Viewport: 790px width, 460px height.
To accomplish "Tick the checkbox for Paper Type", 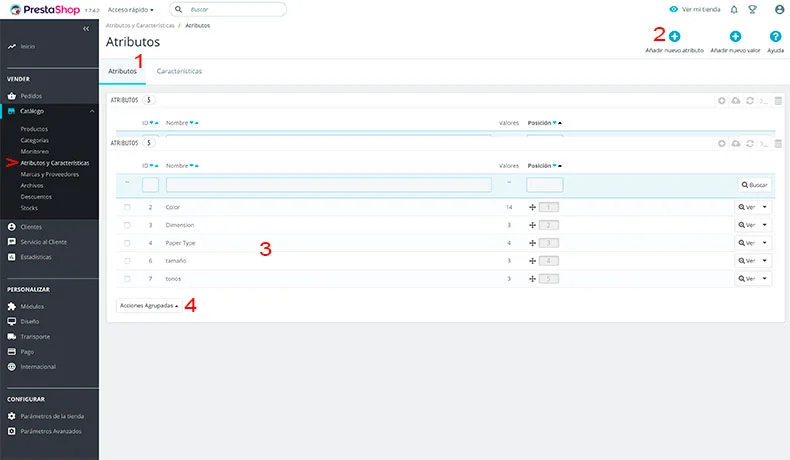I will click(x=127, y=243).
